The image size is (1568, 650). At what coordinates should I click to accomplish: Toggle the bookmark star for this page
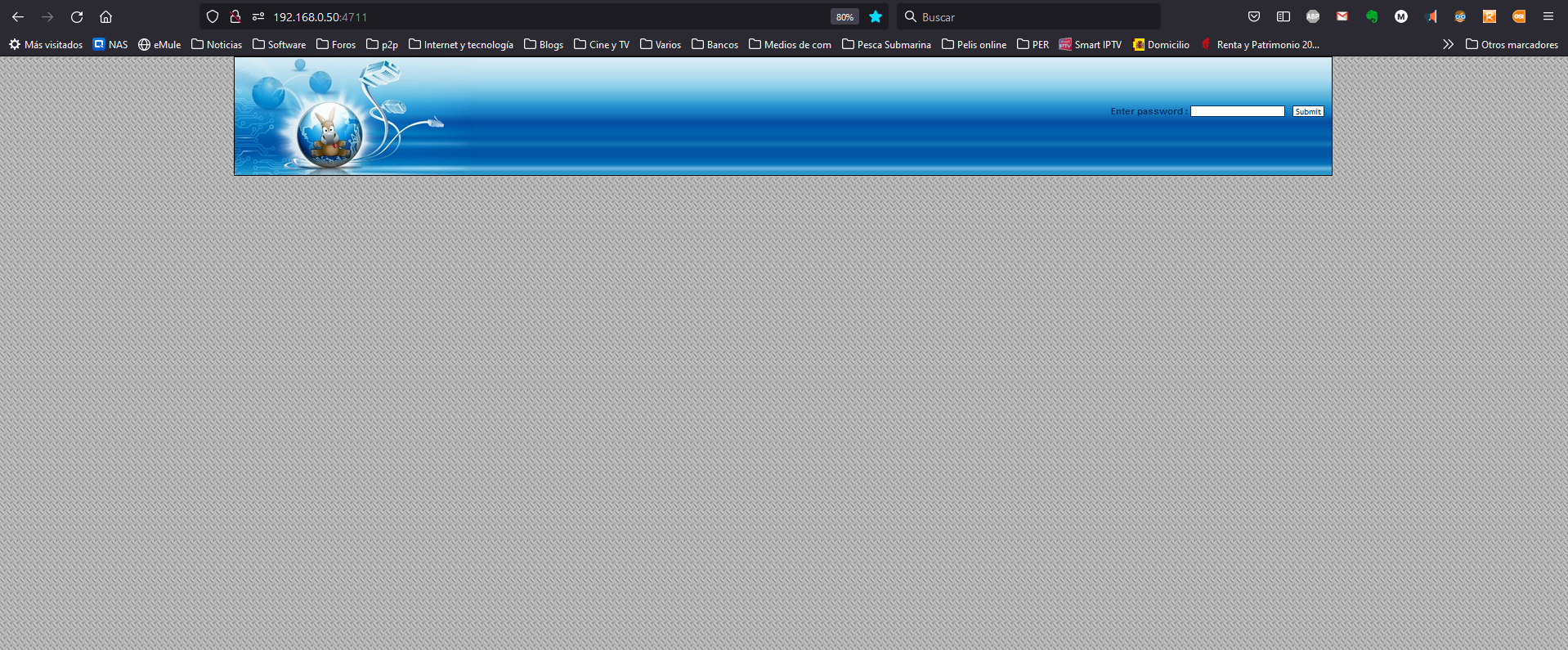876,16
